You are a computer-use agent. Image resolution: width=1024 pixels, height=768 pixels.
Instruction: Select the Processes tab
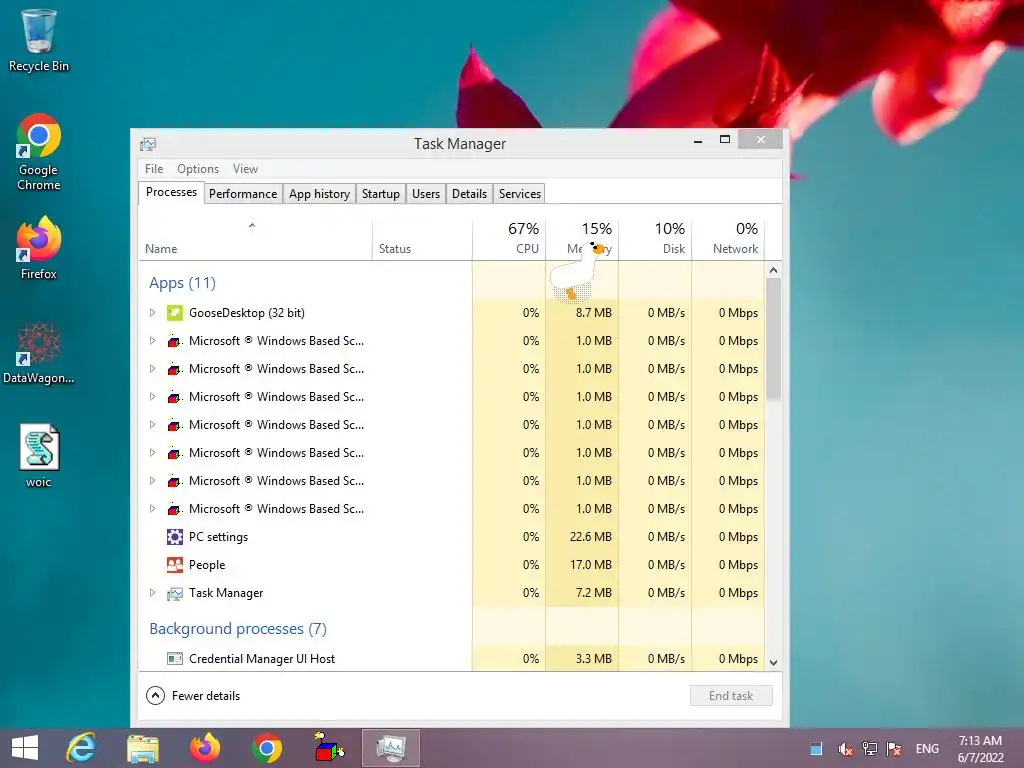(171, 193)
